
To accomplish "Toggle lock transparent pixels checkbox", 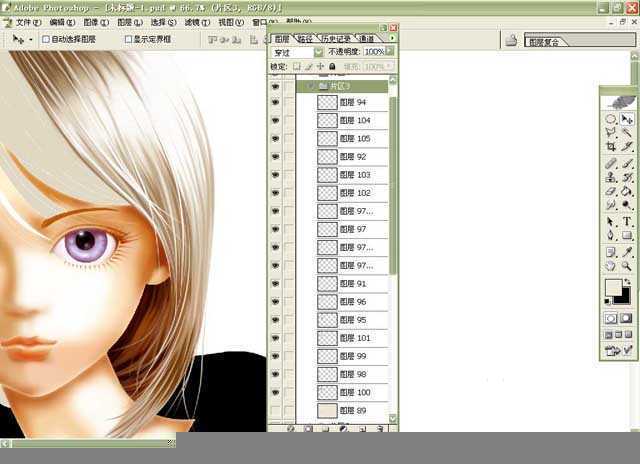I will [x=297, y=66].
